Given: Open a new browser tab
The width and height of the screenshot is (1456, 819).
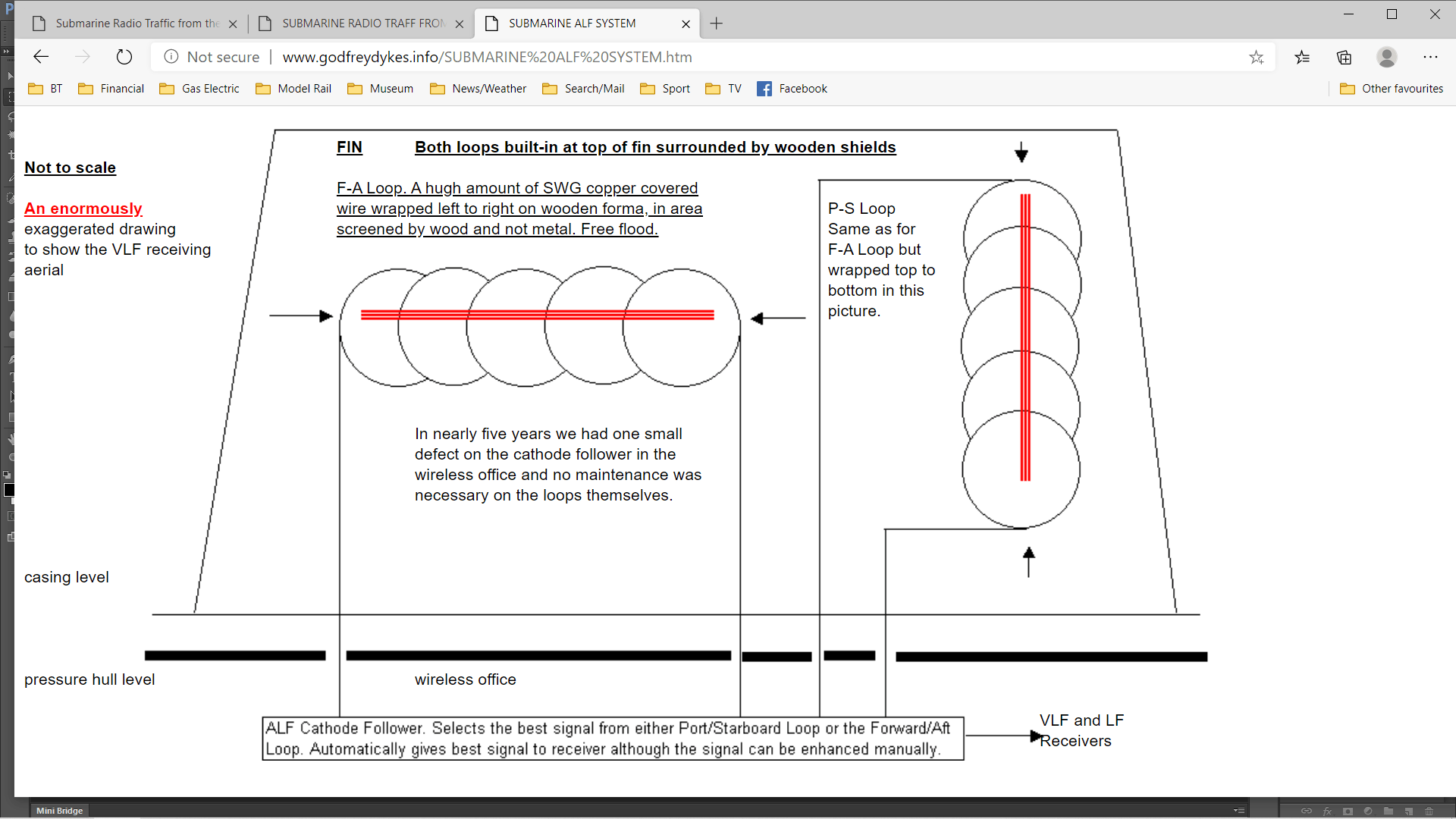Looking at the screenshot, I should tap(716, 24).
